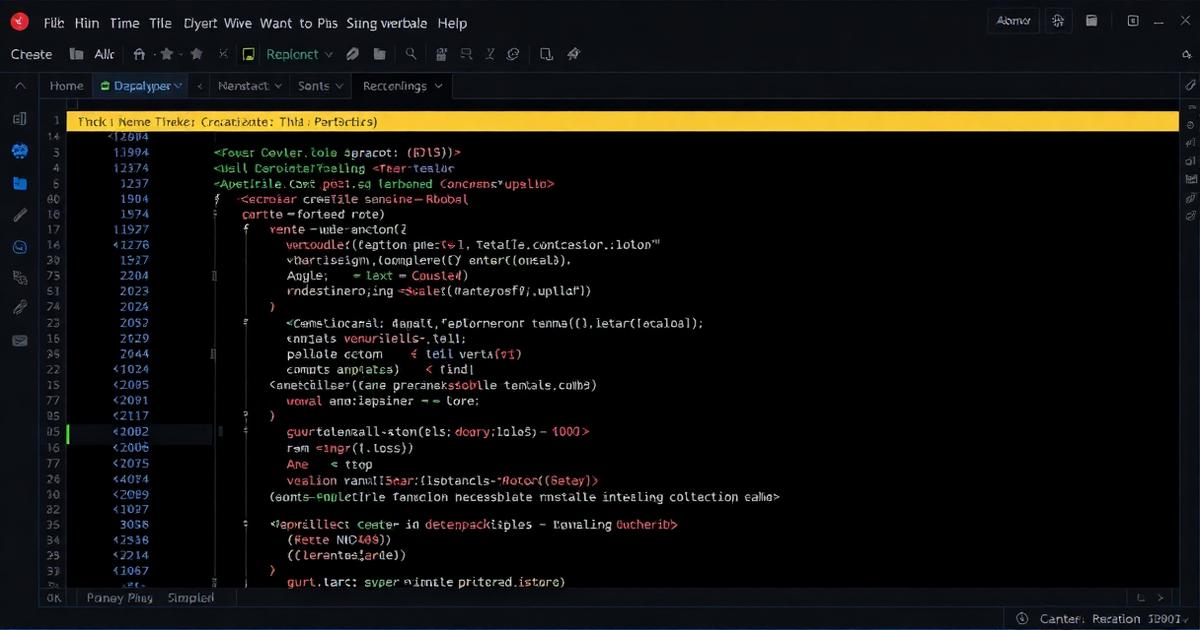Viewport: 1200px width, 630px height.
Task: Open the Help menu
Action: tap(453, 22)
